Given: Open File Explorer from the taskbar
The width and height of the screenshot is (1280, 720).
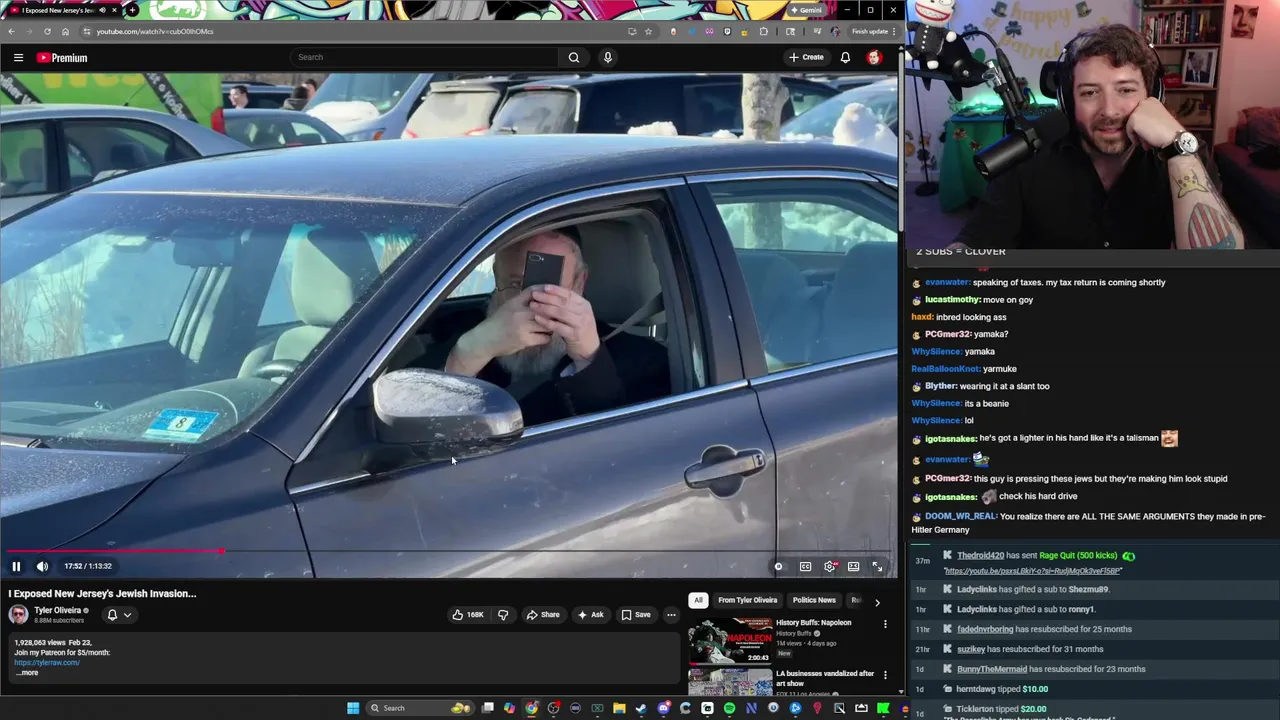Looking at the screenshot, I should pyautogui.click(x=619, y=708).
